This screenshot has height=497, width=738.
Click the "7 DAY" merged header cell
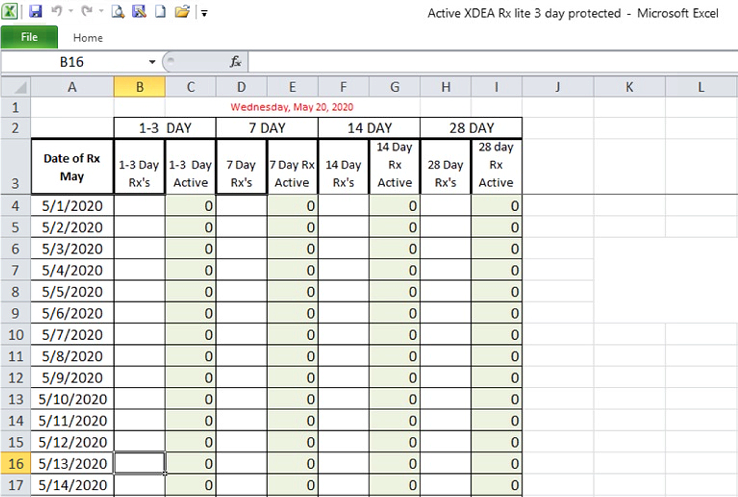pyautogui.click(x=267, y=128)
